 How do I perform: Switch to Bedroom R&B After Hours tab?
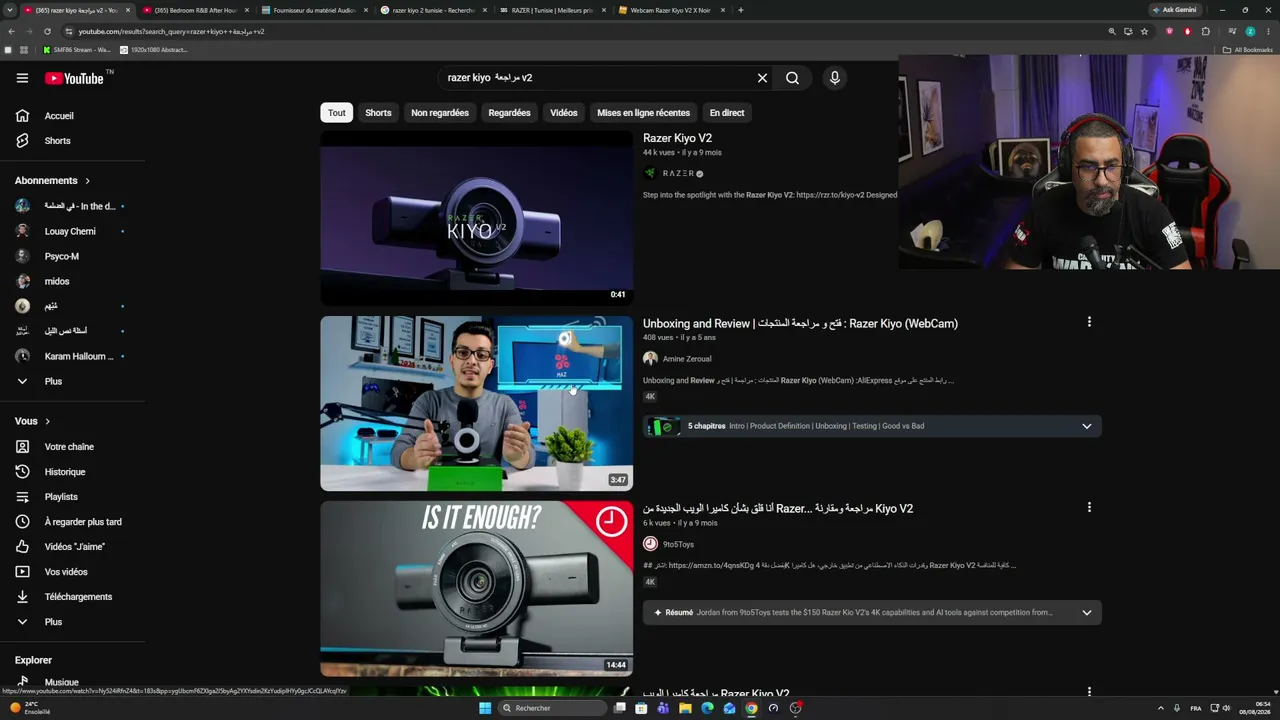point(194,10)
